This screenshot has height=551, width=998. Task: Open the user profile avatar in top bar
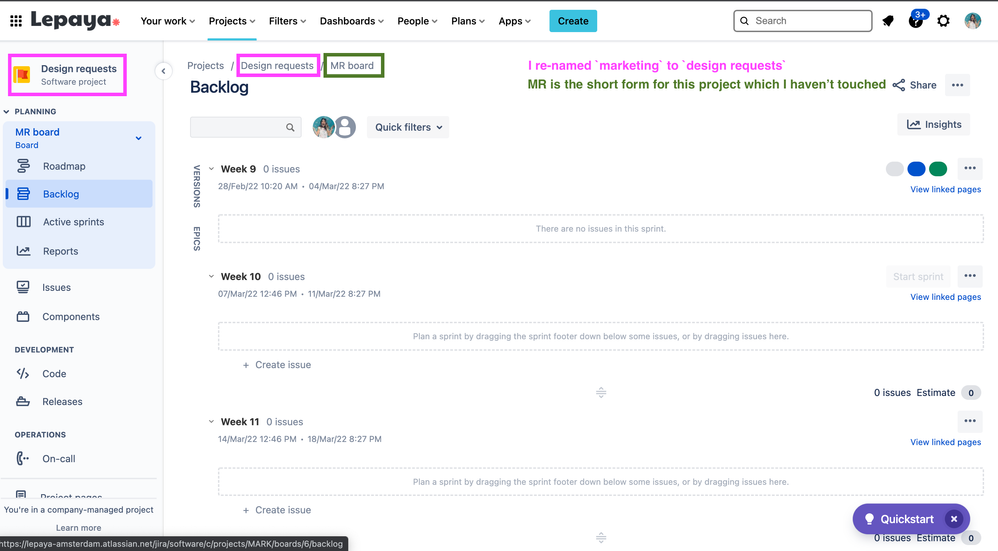(x=973, y=21)
